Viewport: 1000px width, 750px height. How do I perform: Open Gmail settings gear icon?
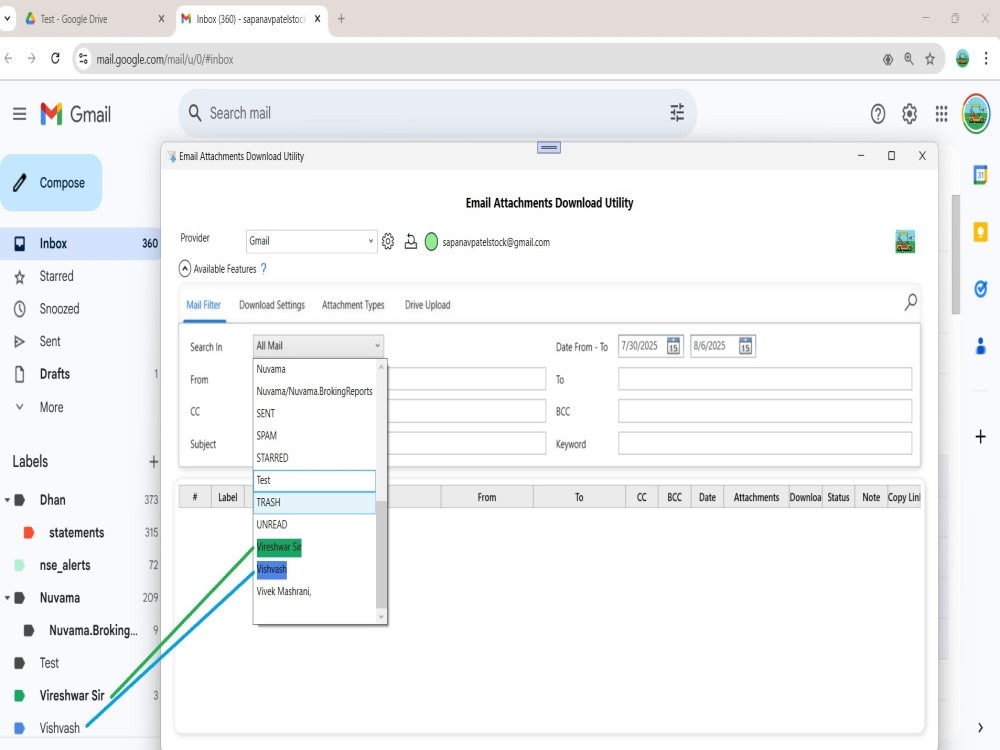point(909,114)
